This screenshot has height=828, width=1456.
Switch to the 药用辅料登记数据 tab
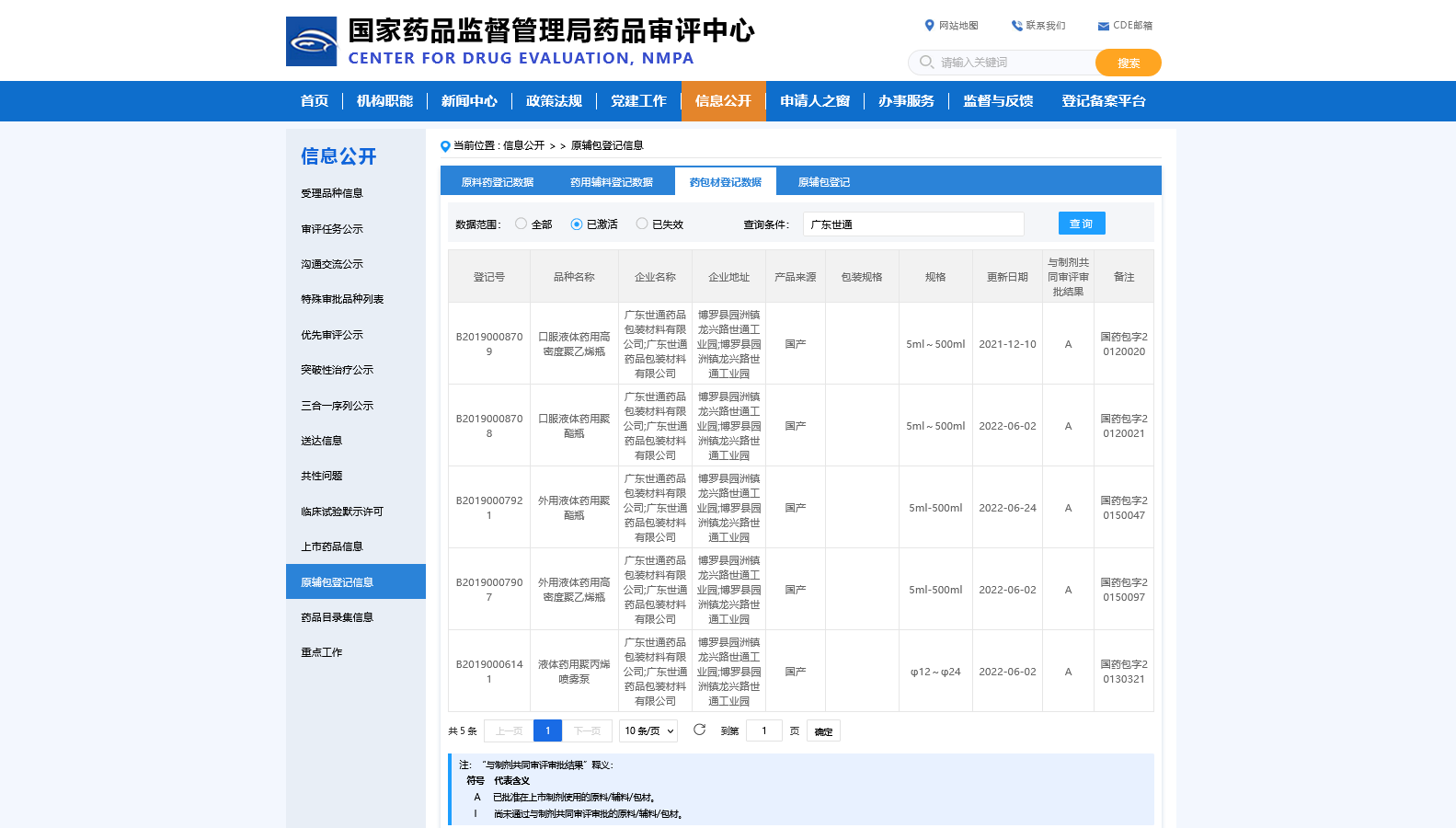(612, 182)
